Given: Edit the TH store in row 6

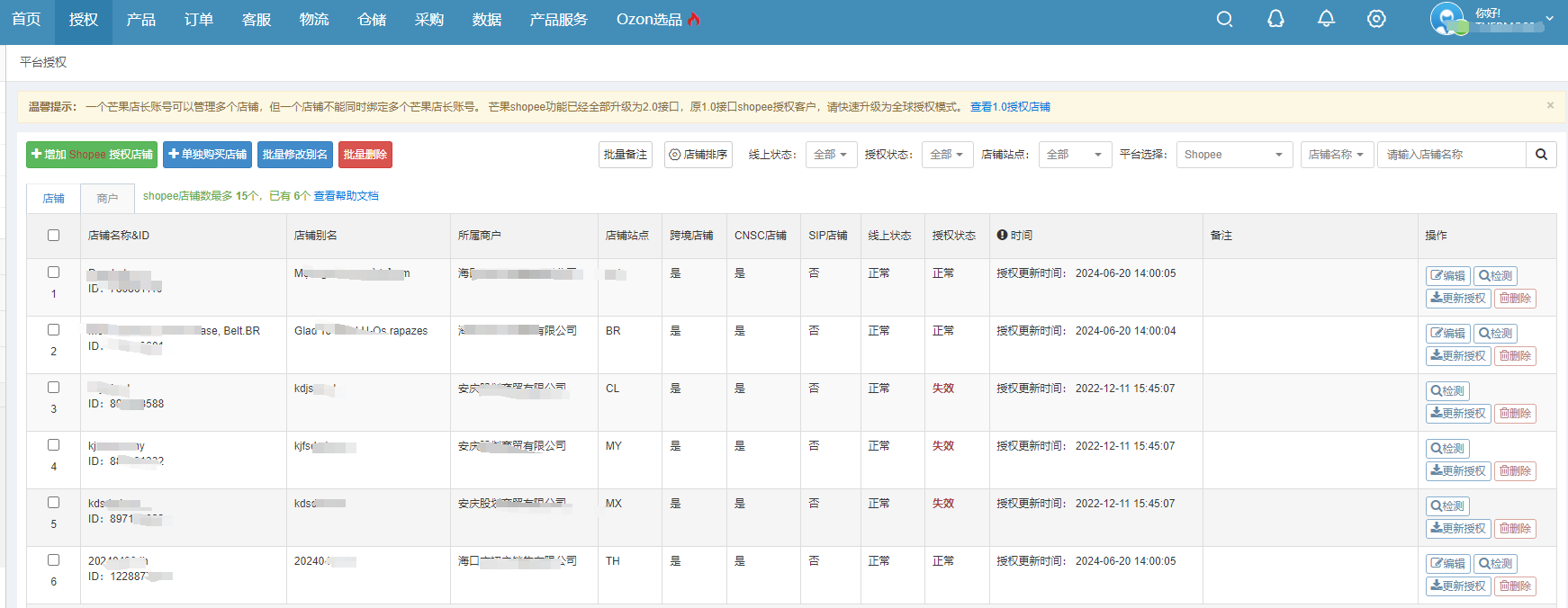Looking at the screenshot, I should (1448, 564).
